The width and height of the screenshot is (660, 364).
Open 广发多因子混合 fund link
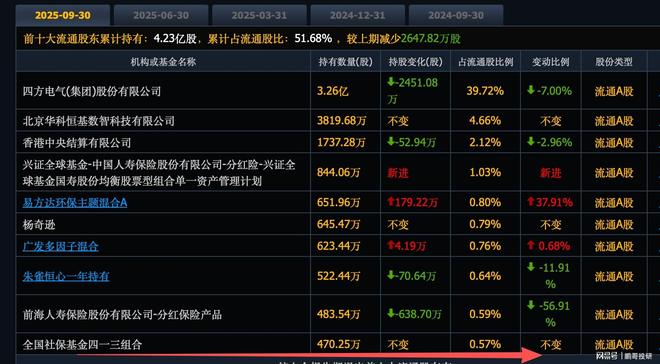[61, 246]
